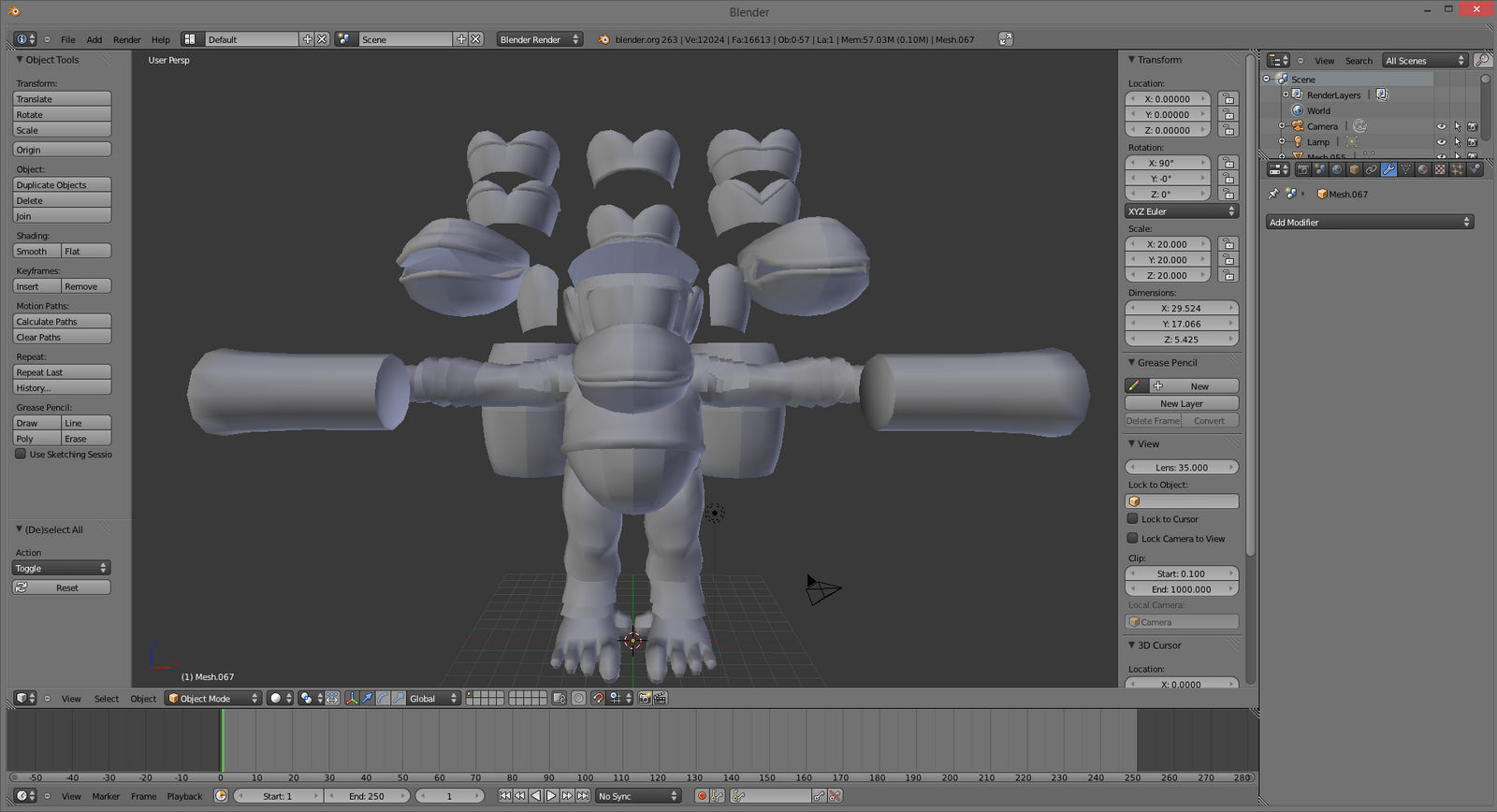Viewport: 1497px width, 812px height.
Task: Open the Select menu in 3D view header
Action: point(107,698)
